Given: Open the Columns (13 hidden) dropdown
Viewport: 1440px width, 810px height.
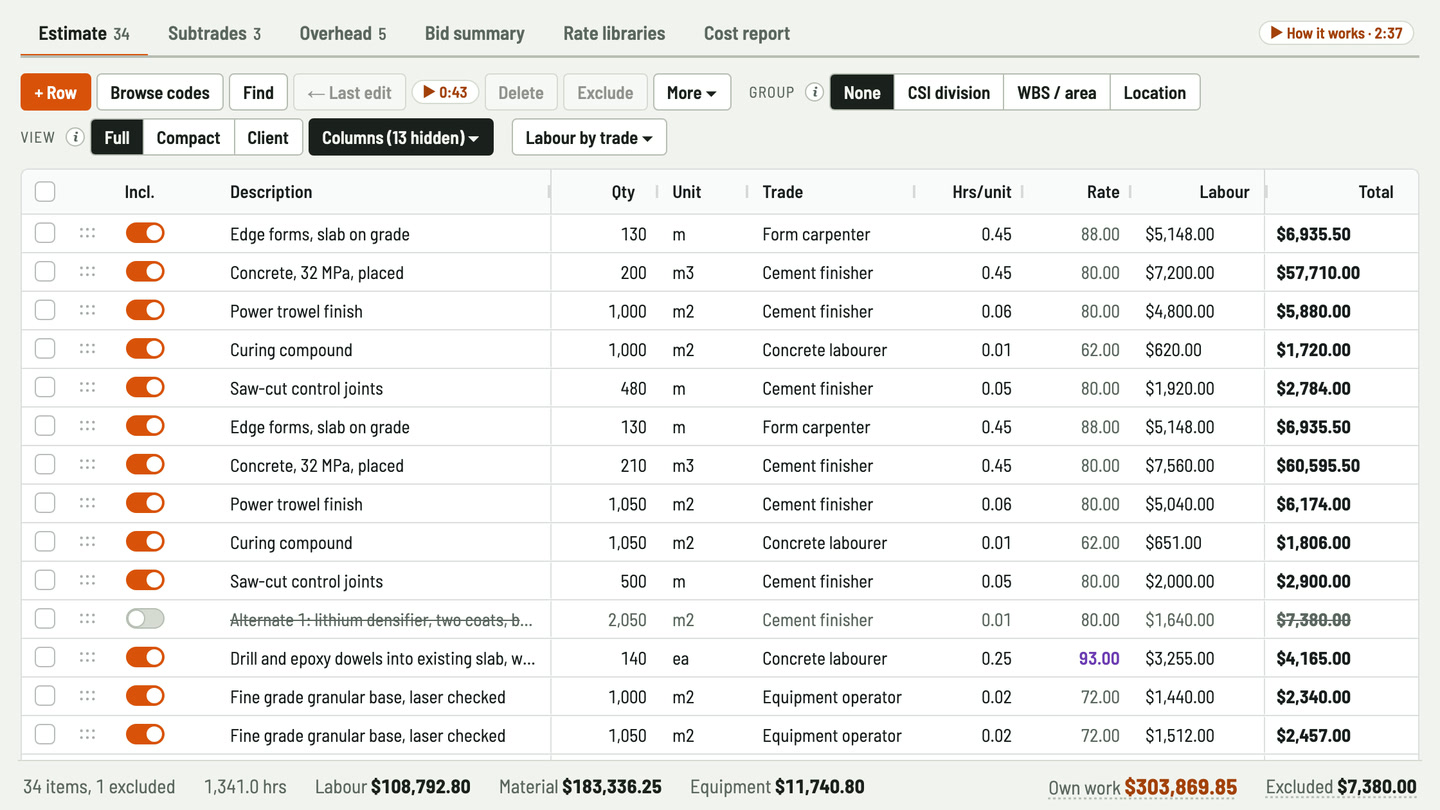Looking at the screenshot, I should 401,138.
